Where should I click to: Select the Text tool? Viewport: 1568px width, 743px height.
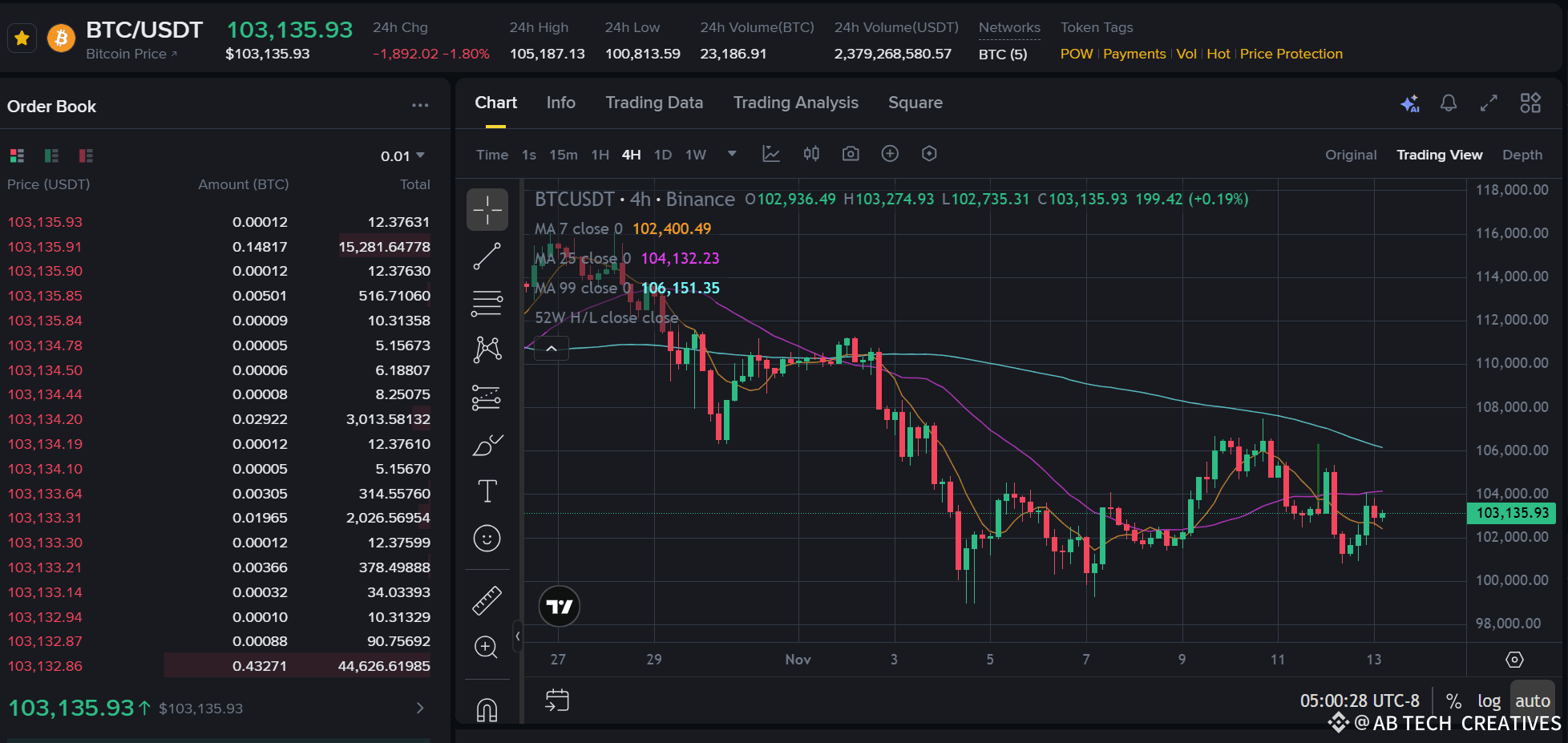tap(487, 491)
